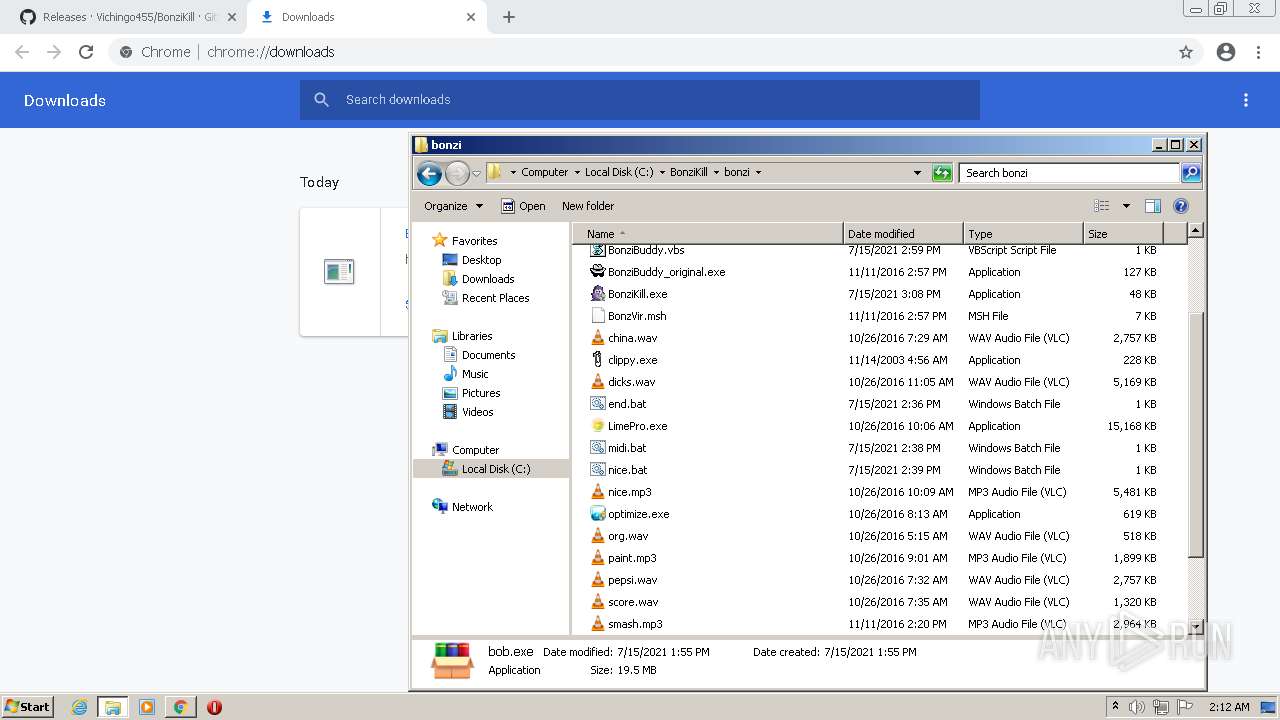This screenshot has width=1280, height=720.
Task: Open Chrome three-dot menu
Action: (x=1259, y=52)
